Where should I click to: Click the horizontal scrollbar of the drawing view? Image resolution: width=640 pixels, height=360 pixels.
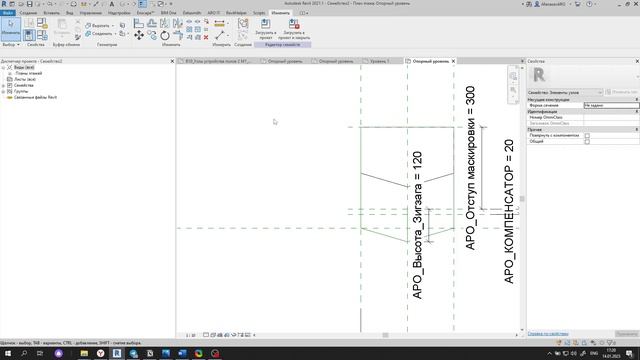coord(385,335)
